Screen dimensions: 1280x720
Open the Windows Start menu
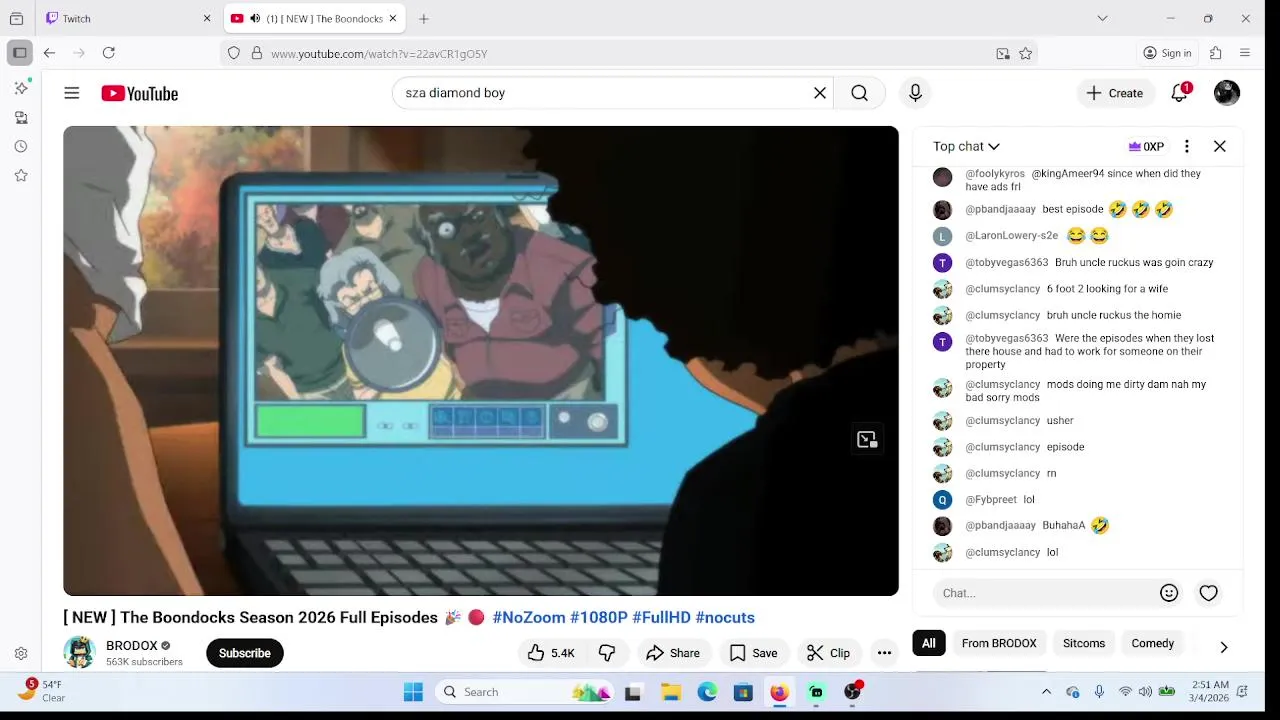(x=413, y=692)
